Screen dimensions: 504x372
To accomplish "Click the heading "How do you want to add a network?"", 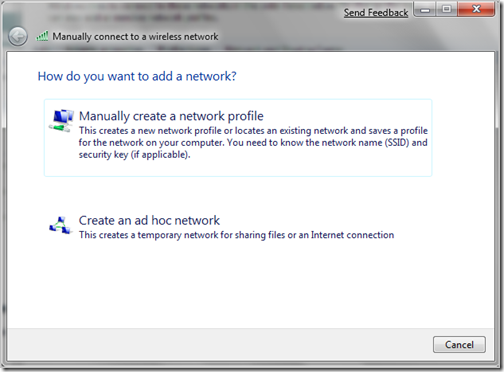I will [x=137, y=76].
